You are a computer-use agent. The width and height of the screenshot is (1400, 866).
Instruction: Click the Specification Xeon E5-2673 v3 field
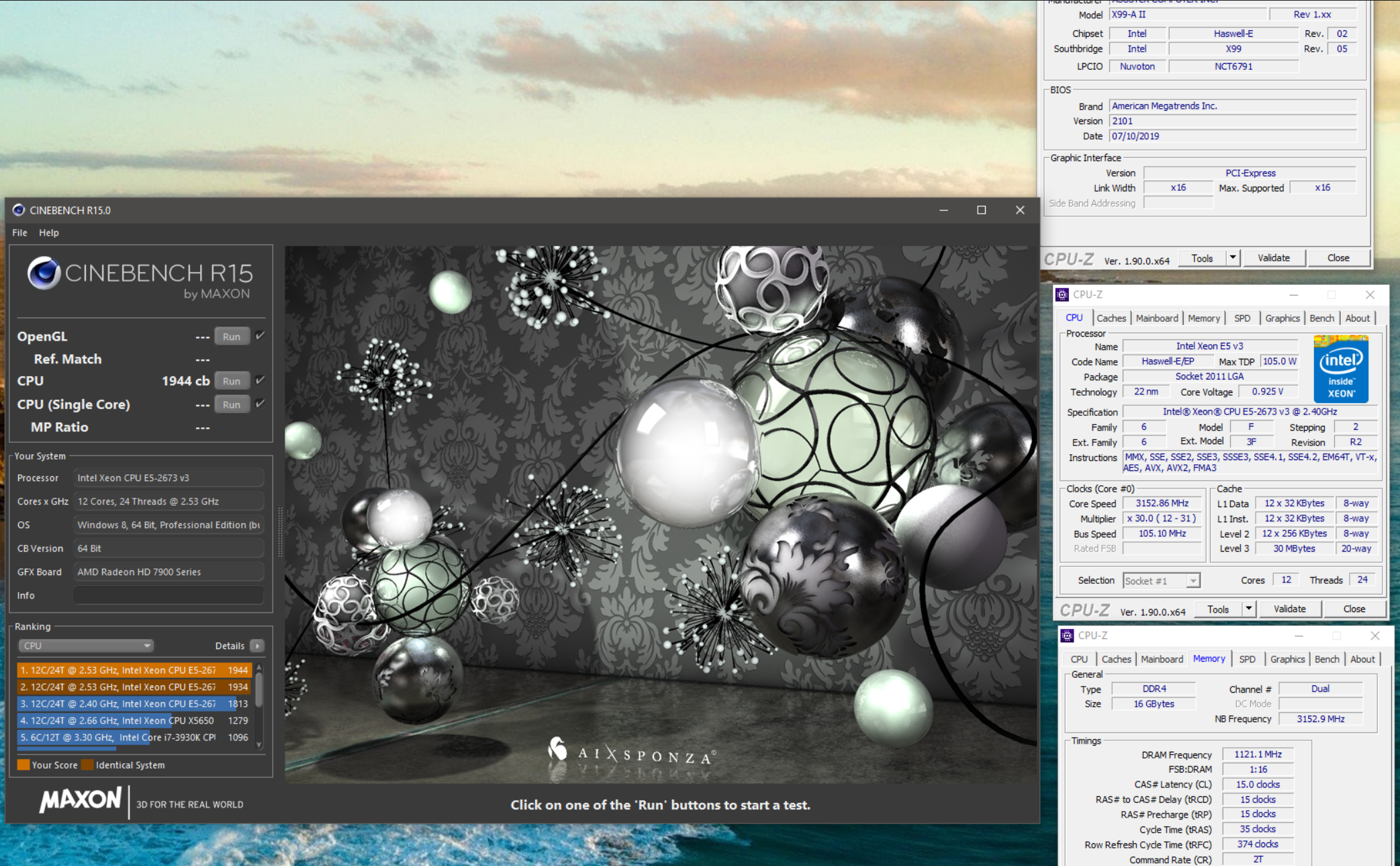point(1250,412)
